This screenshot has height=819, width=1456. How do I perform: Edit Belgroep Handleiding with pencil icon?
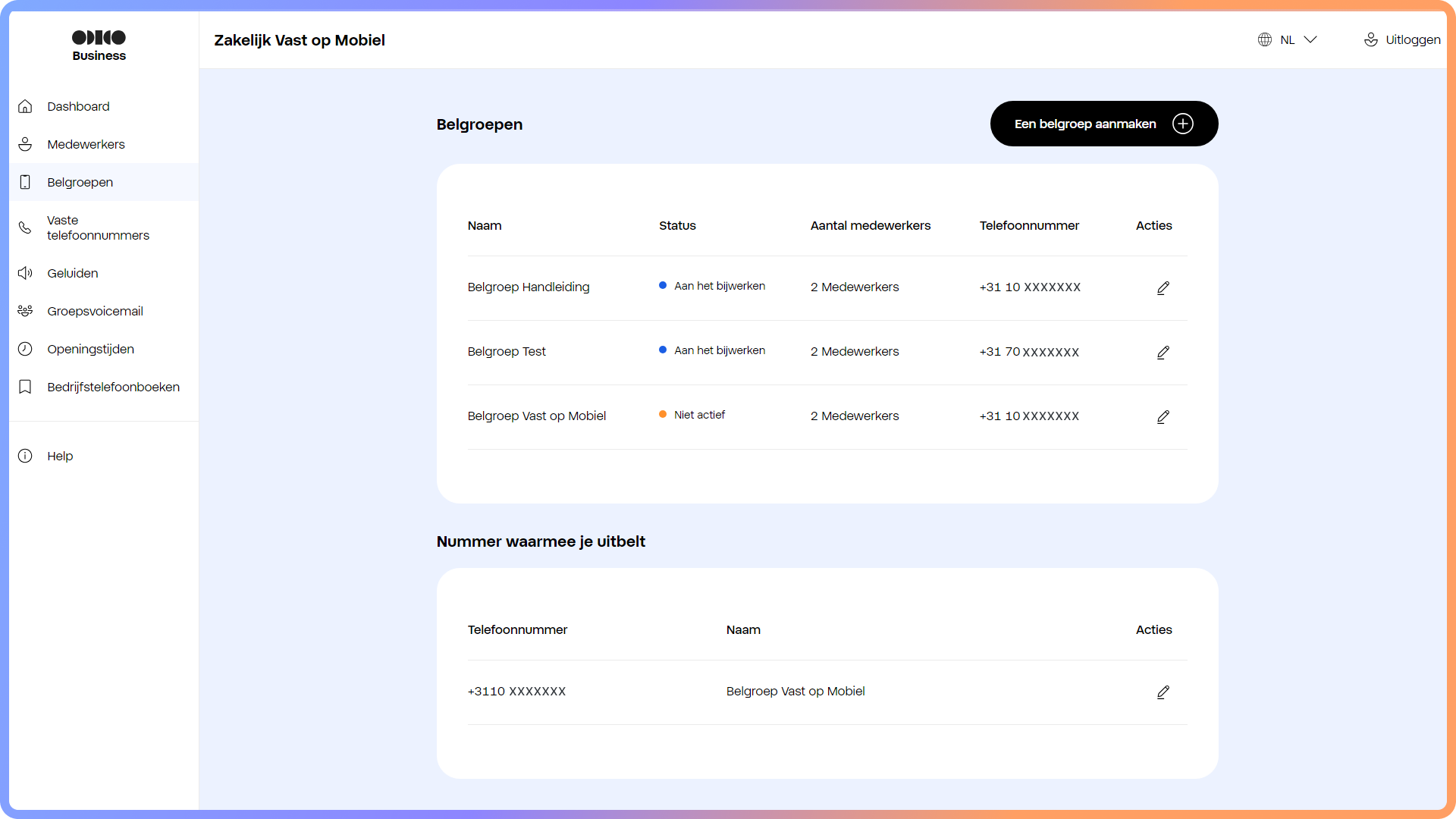pos(1163,288)
